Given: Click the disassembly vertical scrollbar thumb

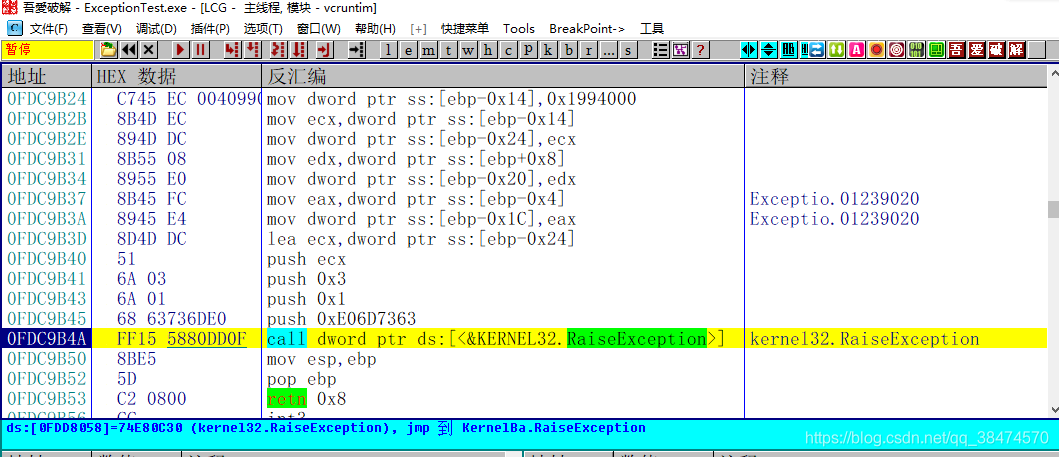Looking at the screenshot, I should (x=1053, y=209).
